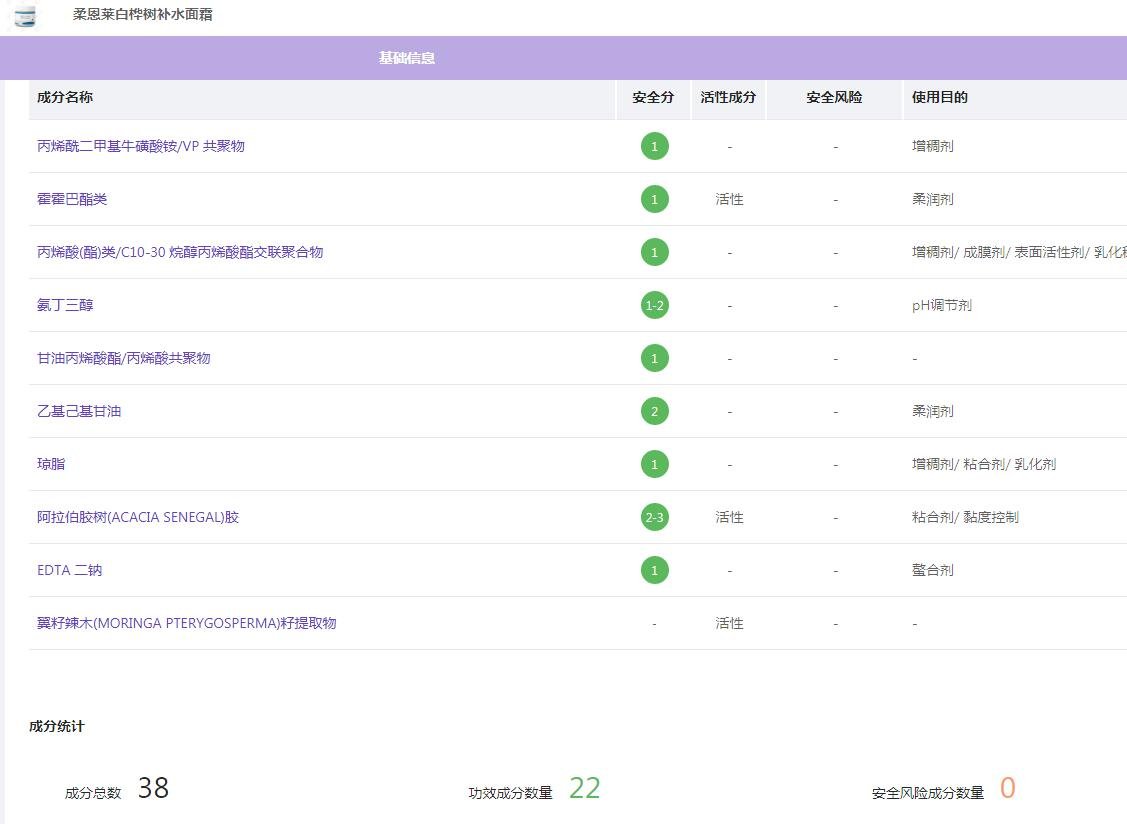Viewport: 1127px width, 824px height.
Task: Open the 翼籽辣木 MORINGA PTERYGOSPERMA extract link
Action: coord(187,623)
